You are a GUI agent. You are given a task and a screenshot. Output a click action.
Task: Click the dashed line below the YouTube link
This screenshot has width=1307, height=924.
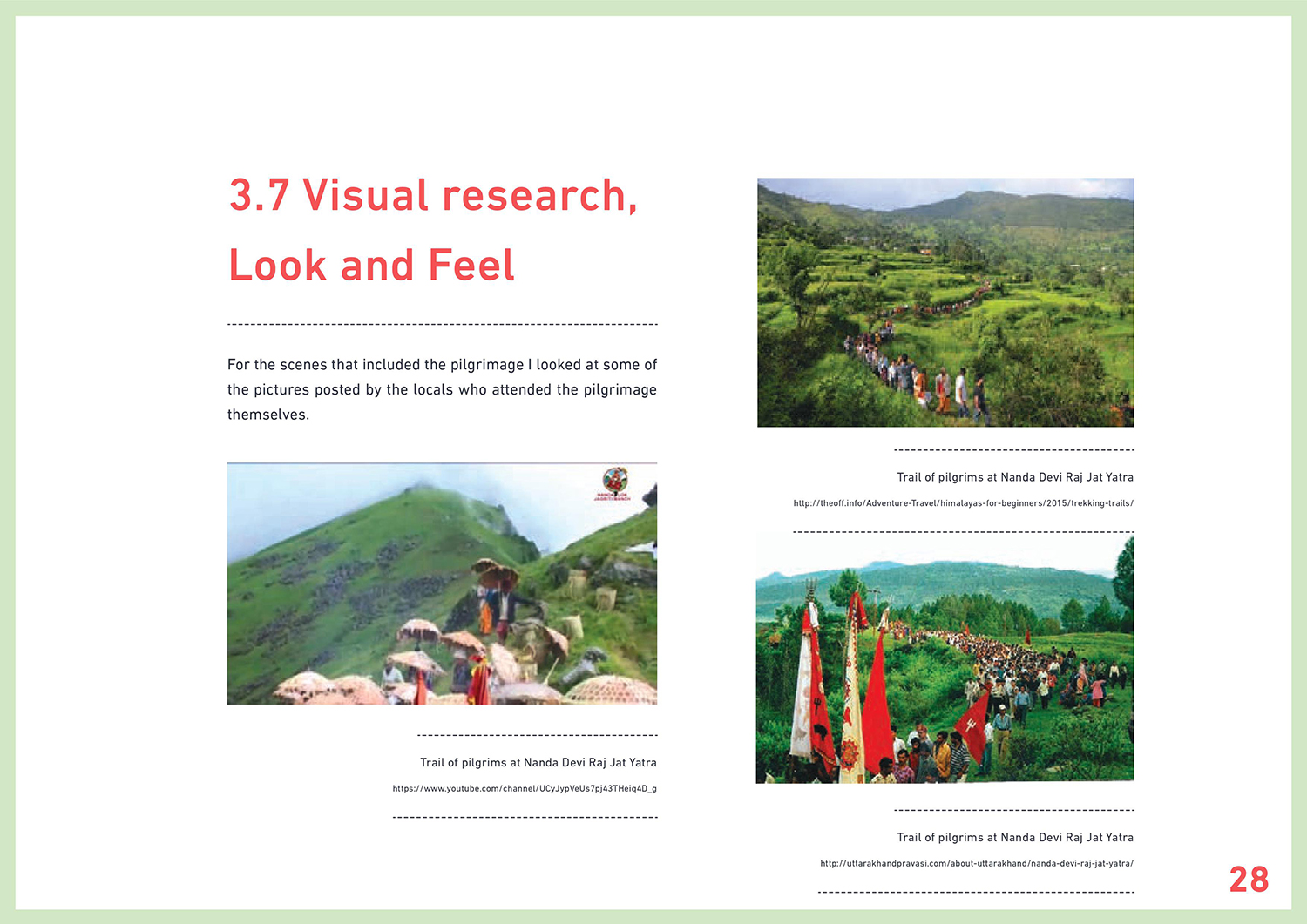[525, 818]
